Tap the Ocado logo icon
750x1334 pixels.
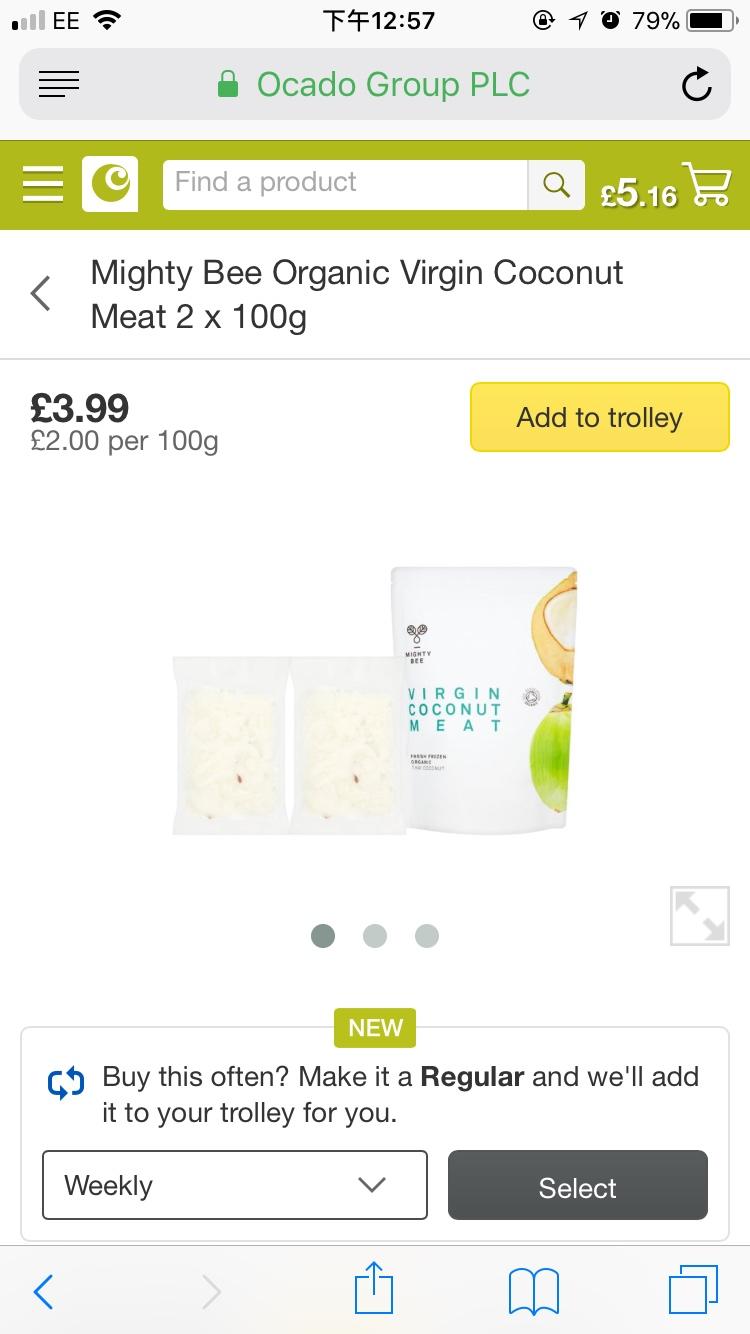110,184
